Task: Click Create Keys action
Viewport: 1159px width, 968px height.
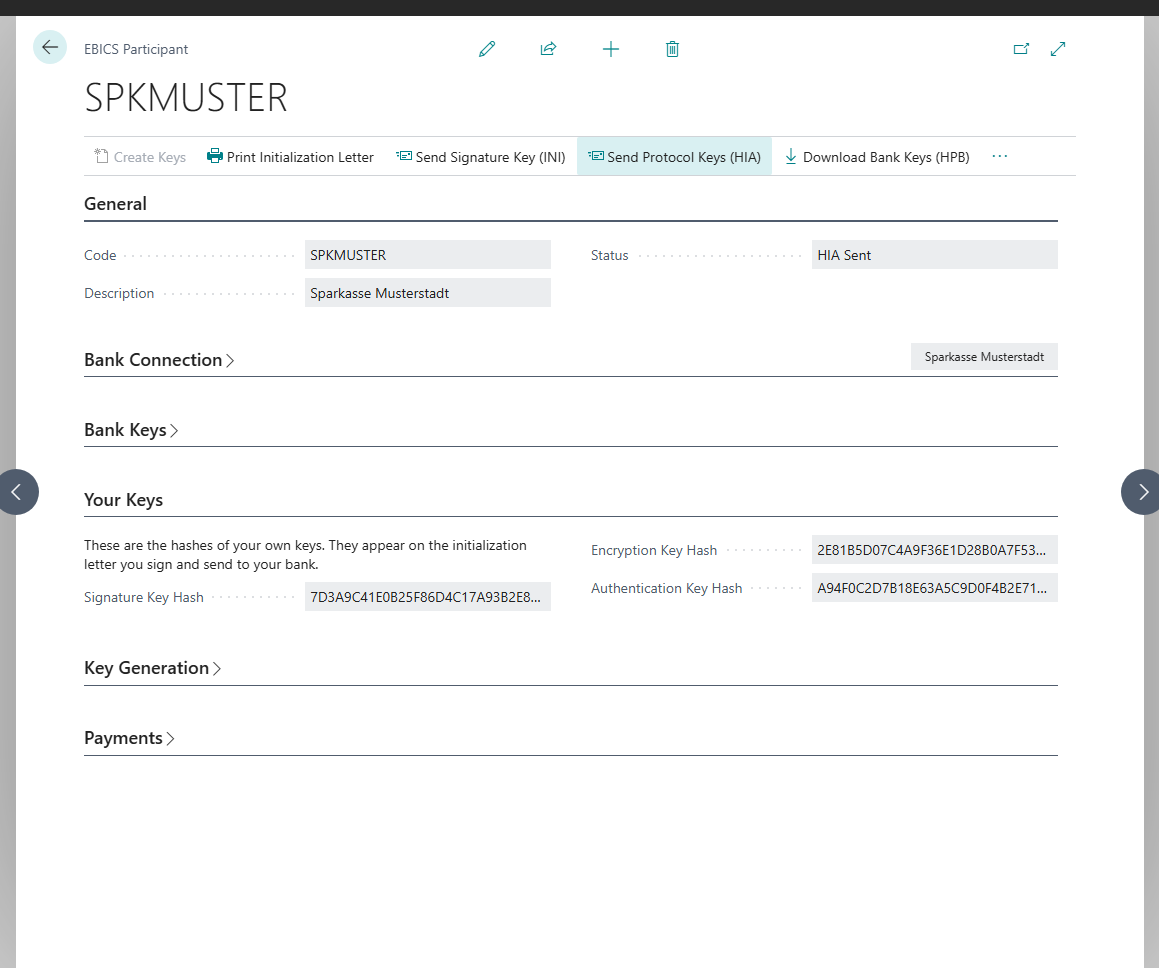Action: click(140, 157)
